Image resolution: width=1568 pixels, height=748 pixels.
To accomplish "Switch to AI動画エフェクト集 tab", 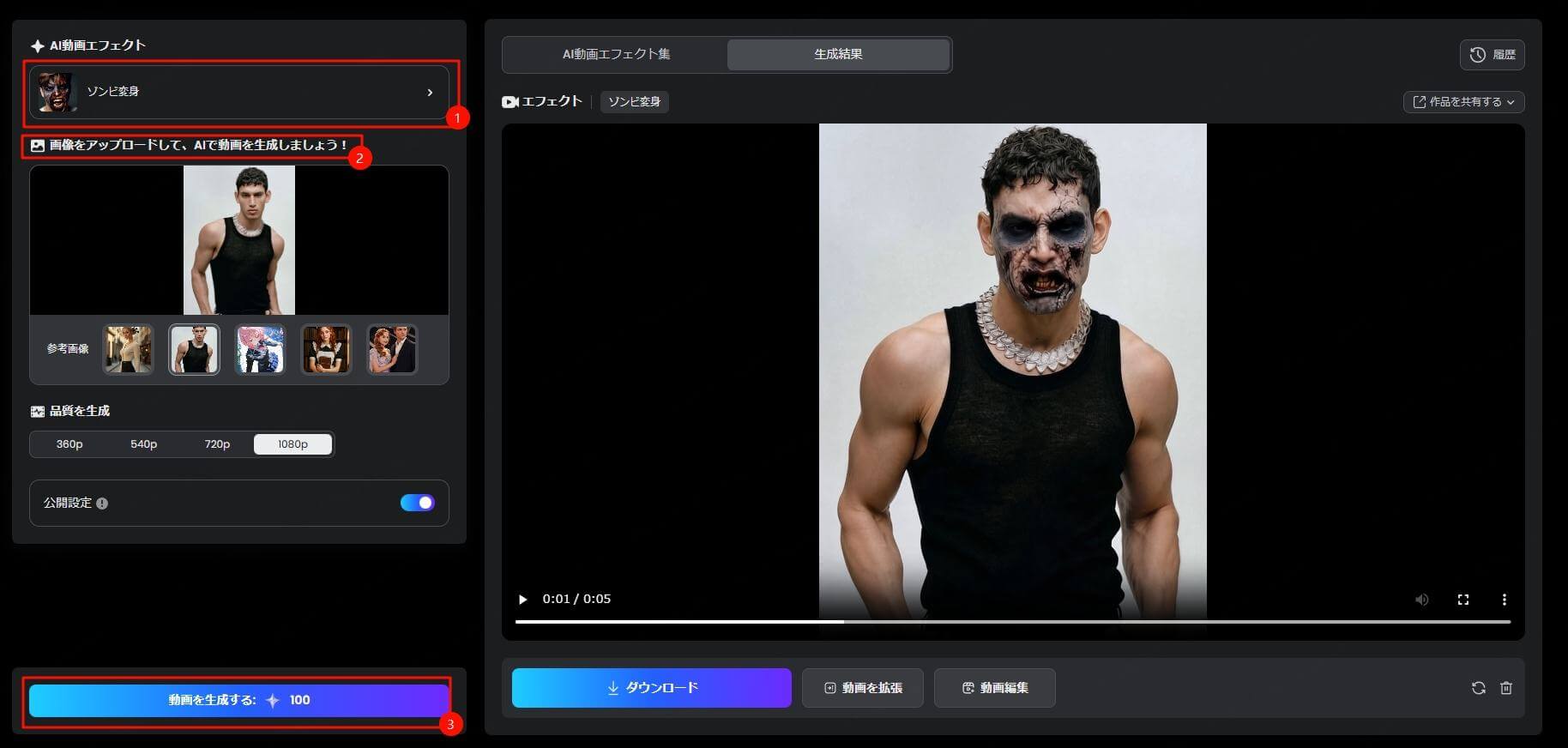I will (616, 54).
